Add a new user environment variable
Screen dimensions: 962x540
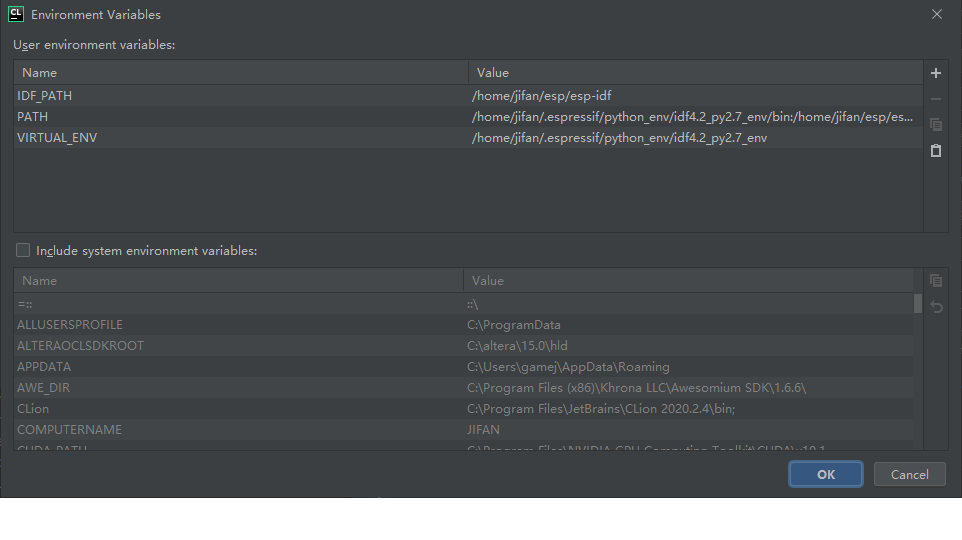coord(936,73)
